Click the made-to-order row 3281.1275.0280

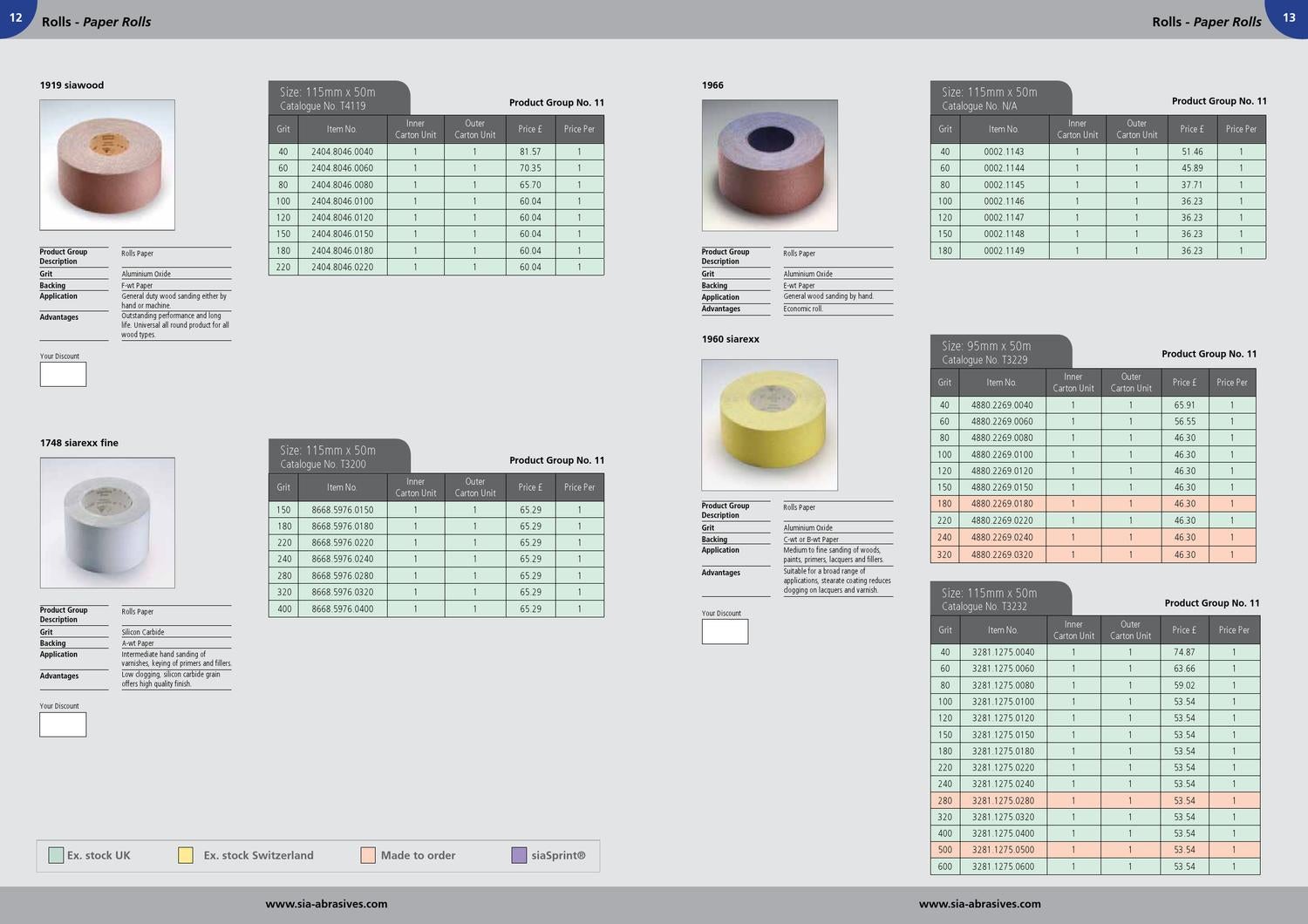tap(1095, 800)
